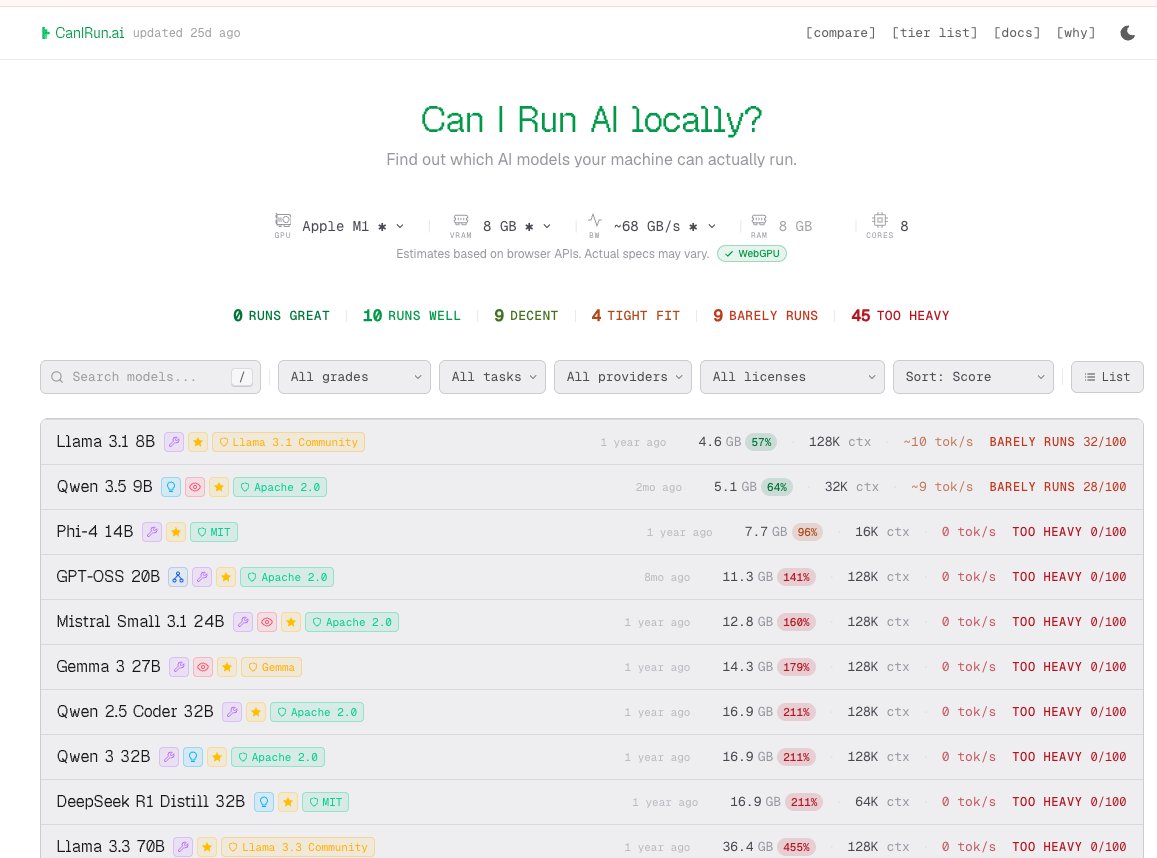
Task: Open the why link
Action: click(1076, 32)
